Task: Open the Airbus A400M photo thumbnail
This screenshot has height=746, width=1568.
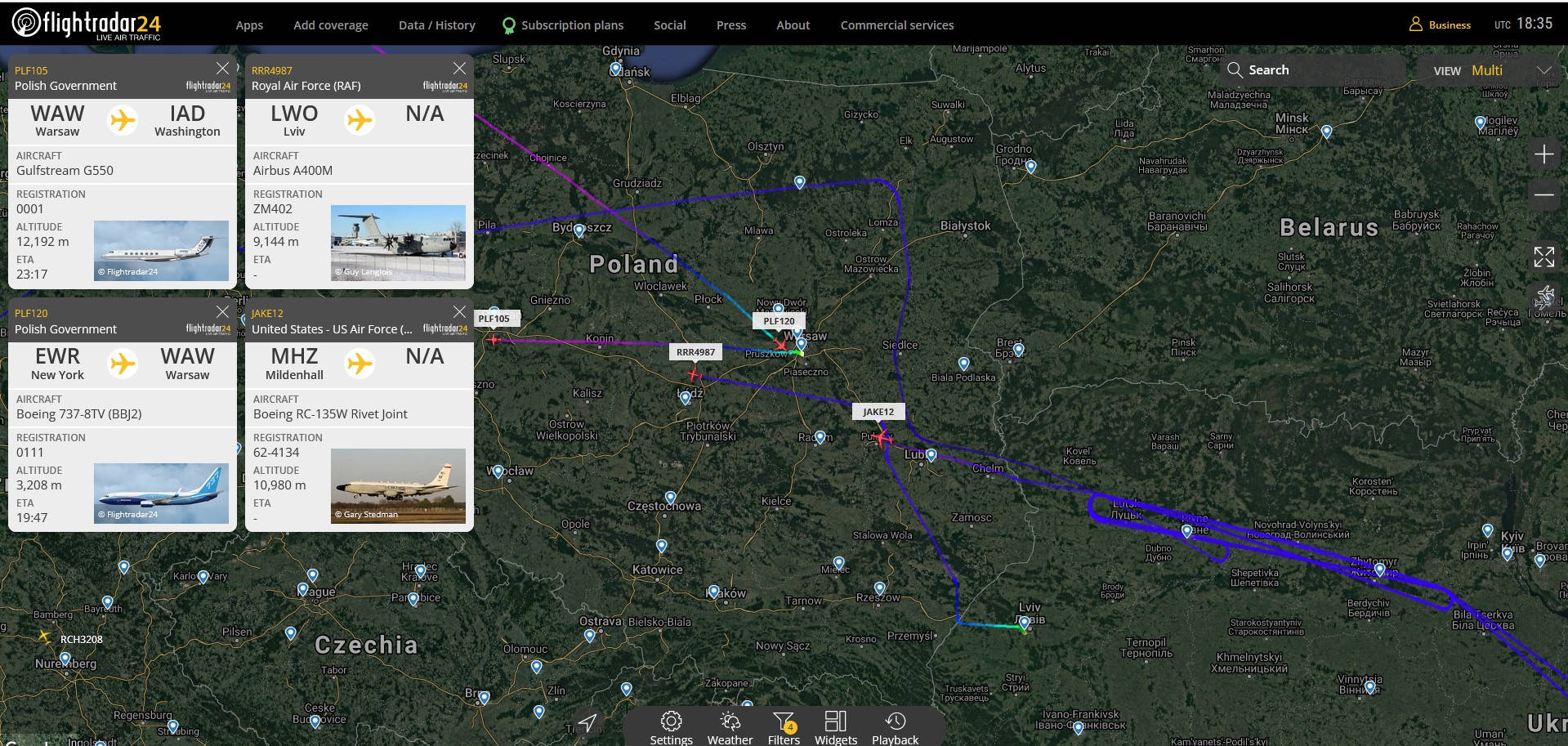Action: pyautogui.click(x=398, y=243)
